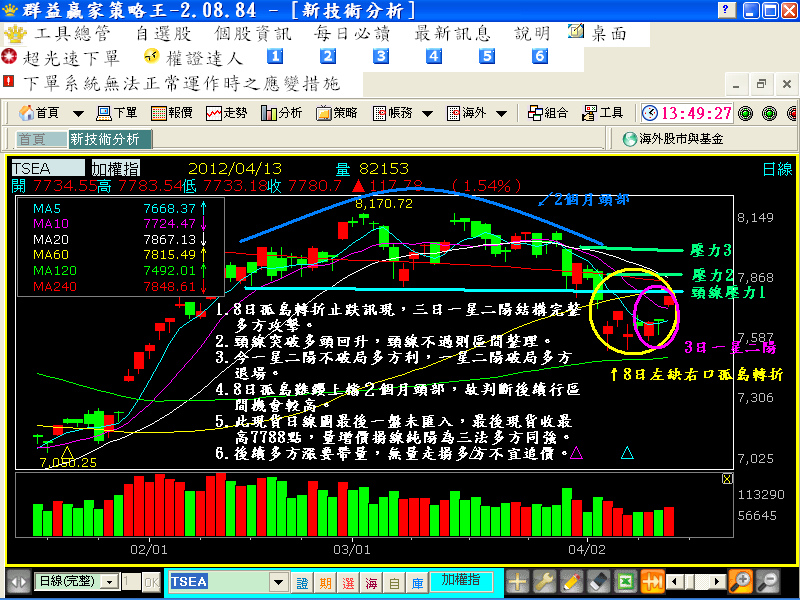This screenshot has width=800, height=600.
Task: Click the 期 futures category button
Action: tap(325, 582)
